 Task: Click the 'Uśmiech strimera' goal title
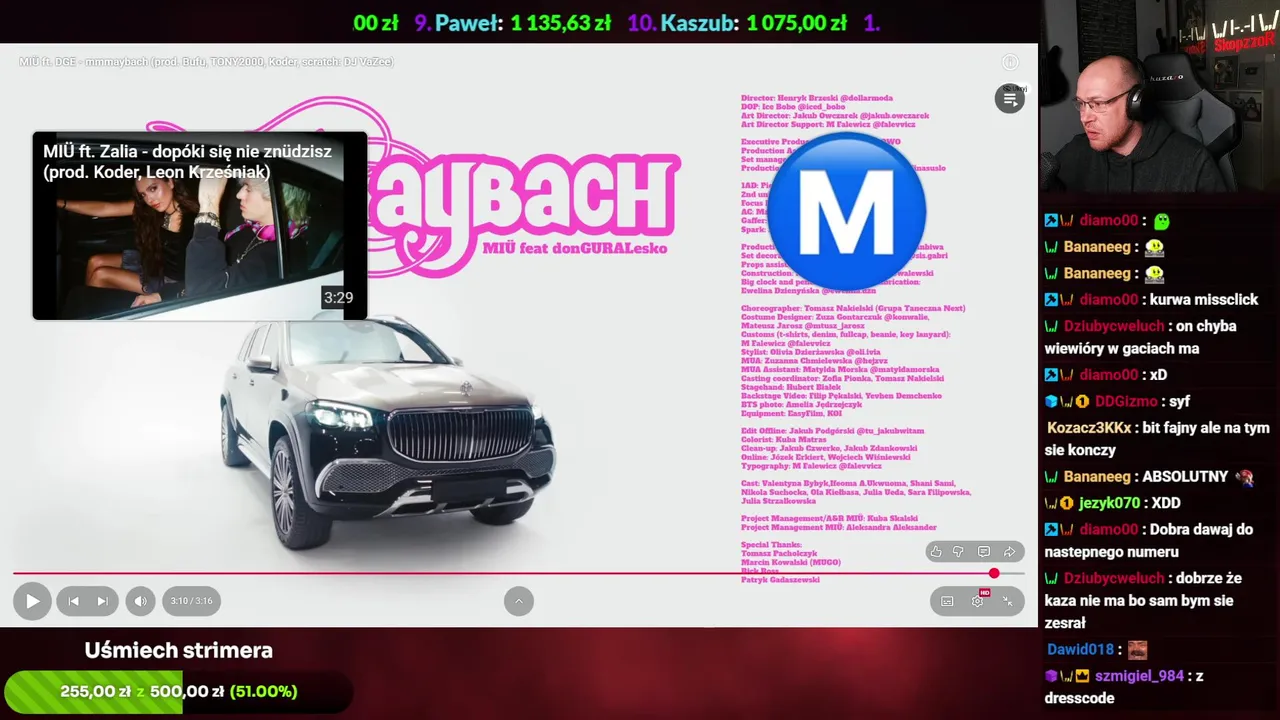coord(178,651)
